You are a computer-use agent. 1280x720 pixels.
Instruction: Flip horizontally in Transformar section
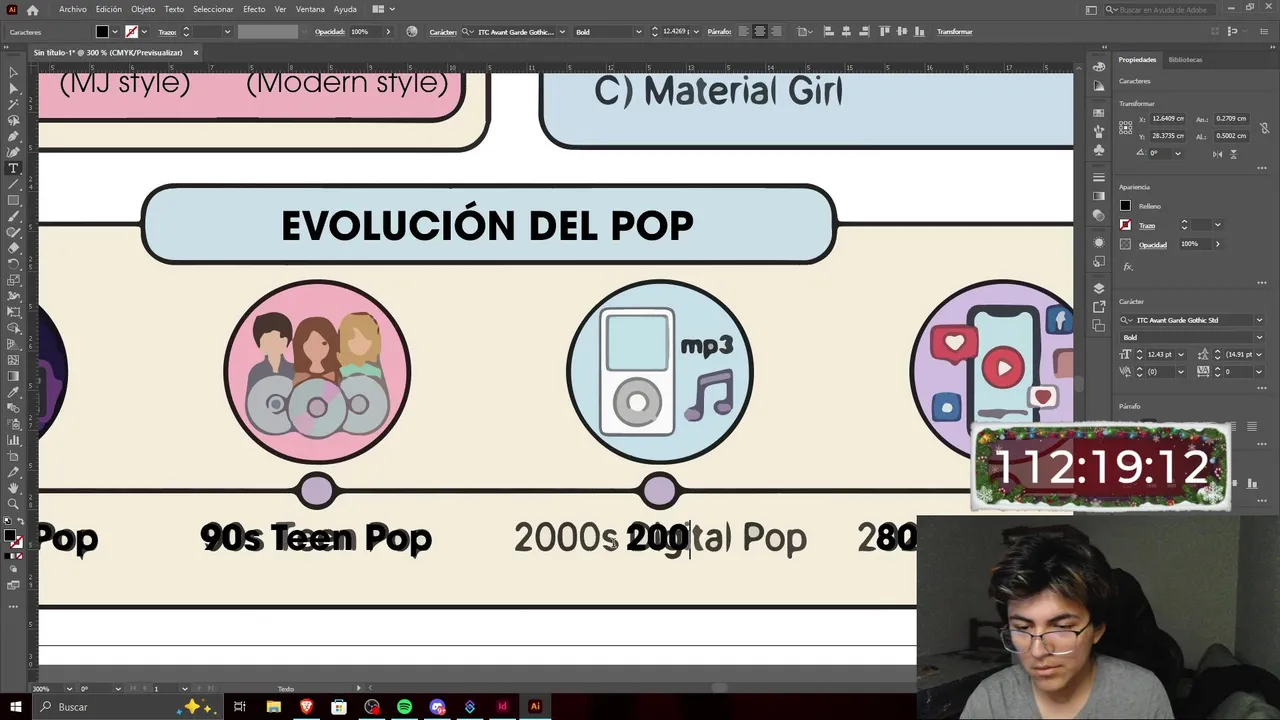click(1217, 153)
